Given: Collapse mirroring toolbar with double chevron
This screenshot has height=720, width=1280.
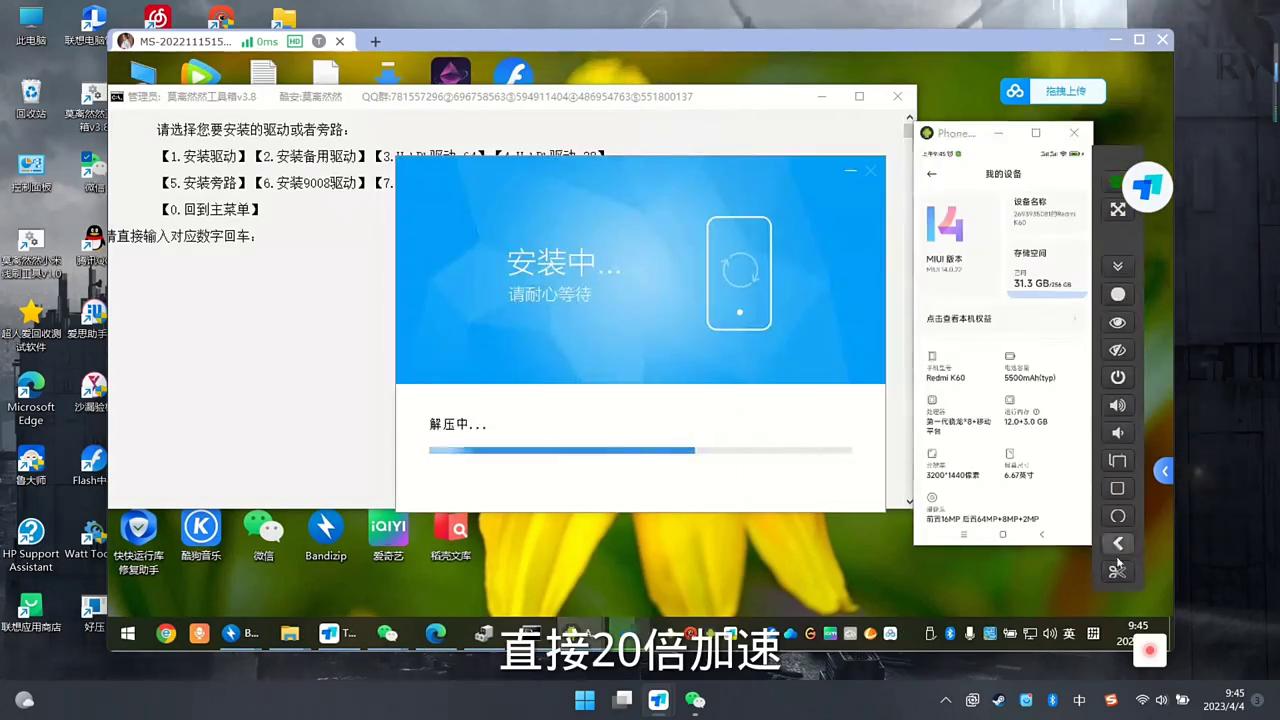Looking at the screenshot, I should pyautogui.click(x=1117, y=265).
